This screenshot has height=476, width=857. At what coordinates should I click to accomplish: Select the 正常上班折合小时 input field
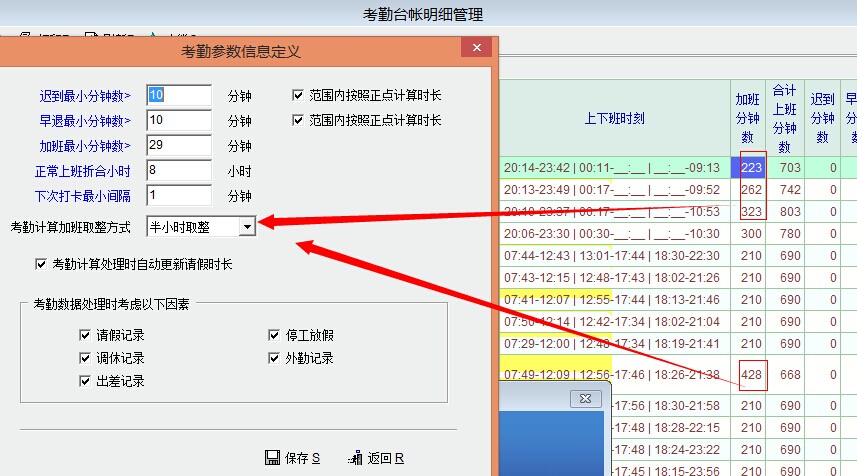click(x=179, y=171)
